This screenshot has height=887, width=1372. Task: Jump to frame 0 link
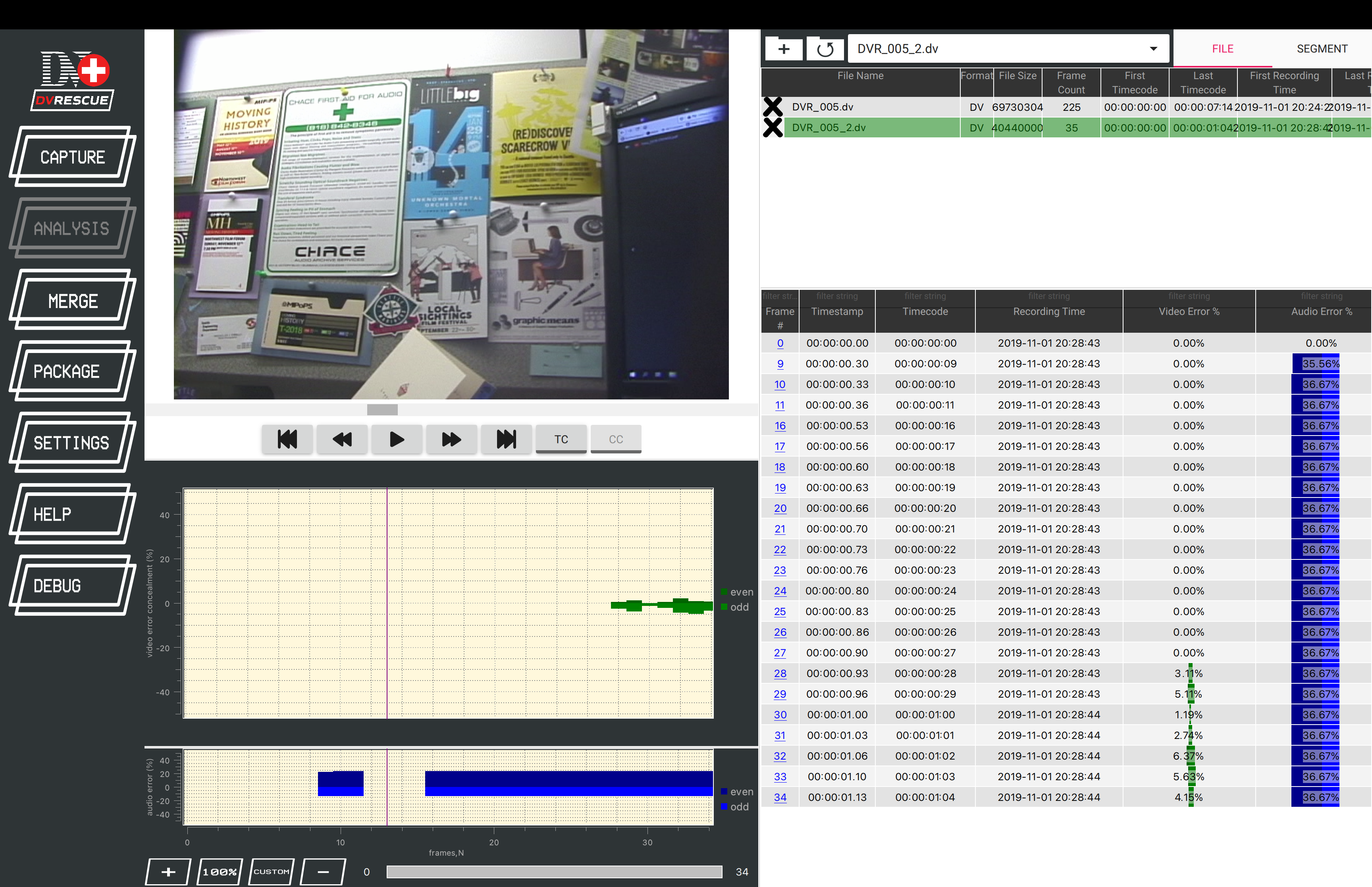click(x=780, y=343)
